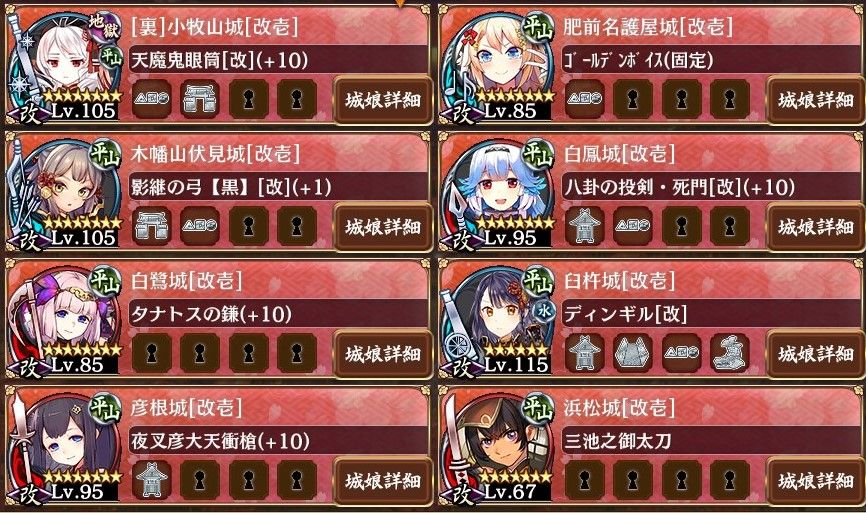Click last locked keyhole slot on 浜松城

(x=729, y=480)
